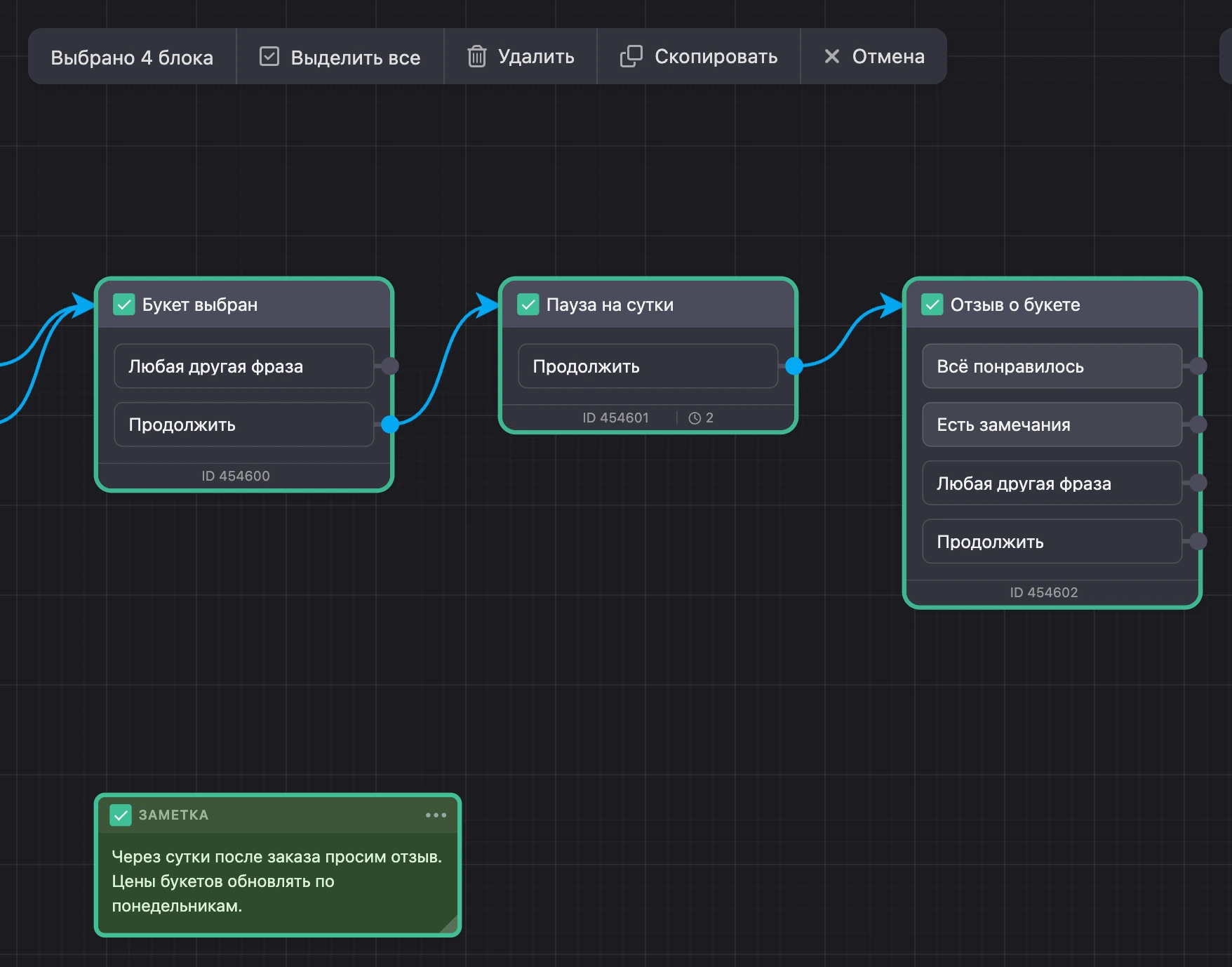Select the Есть замечания option
Viewport: 1232px width, 967px height.
(1052, 425)
